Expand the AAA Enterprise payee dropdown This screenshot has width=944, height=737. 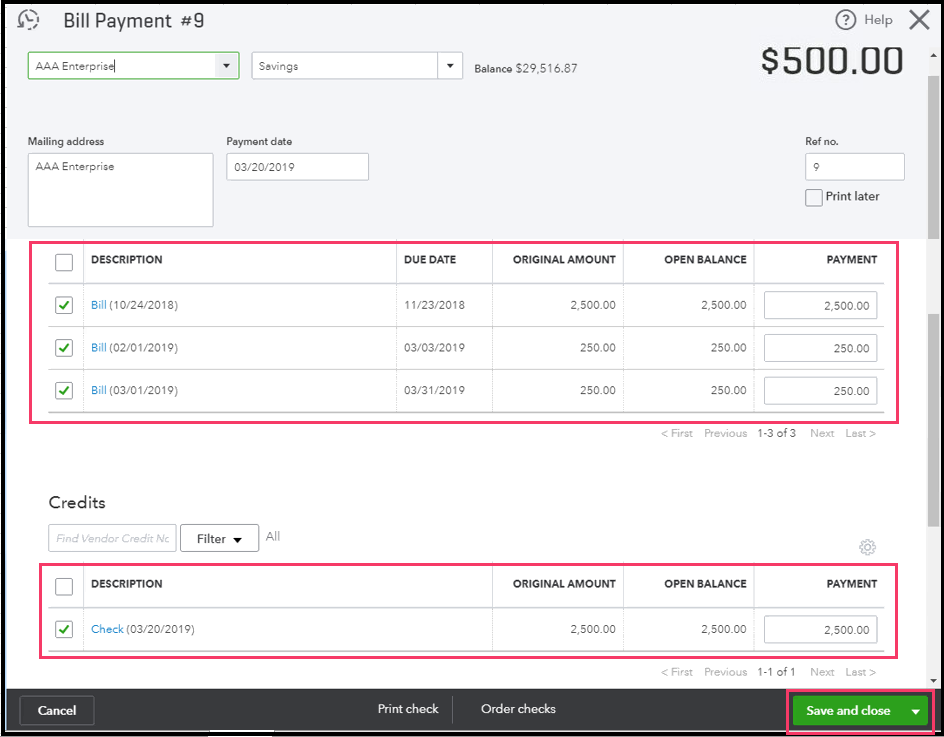point(226,66)
